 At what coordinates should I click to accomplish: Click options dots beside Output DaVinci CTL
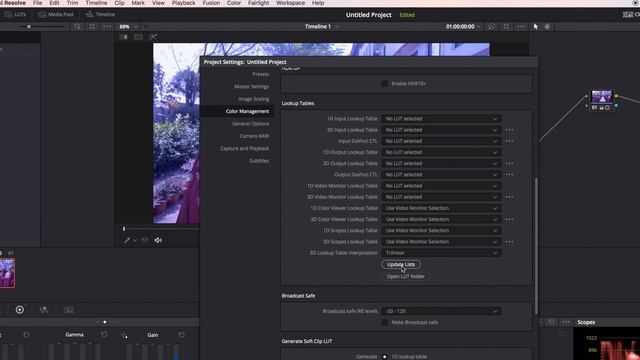509,175
